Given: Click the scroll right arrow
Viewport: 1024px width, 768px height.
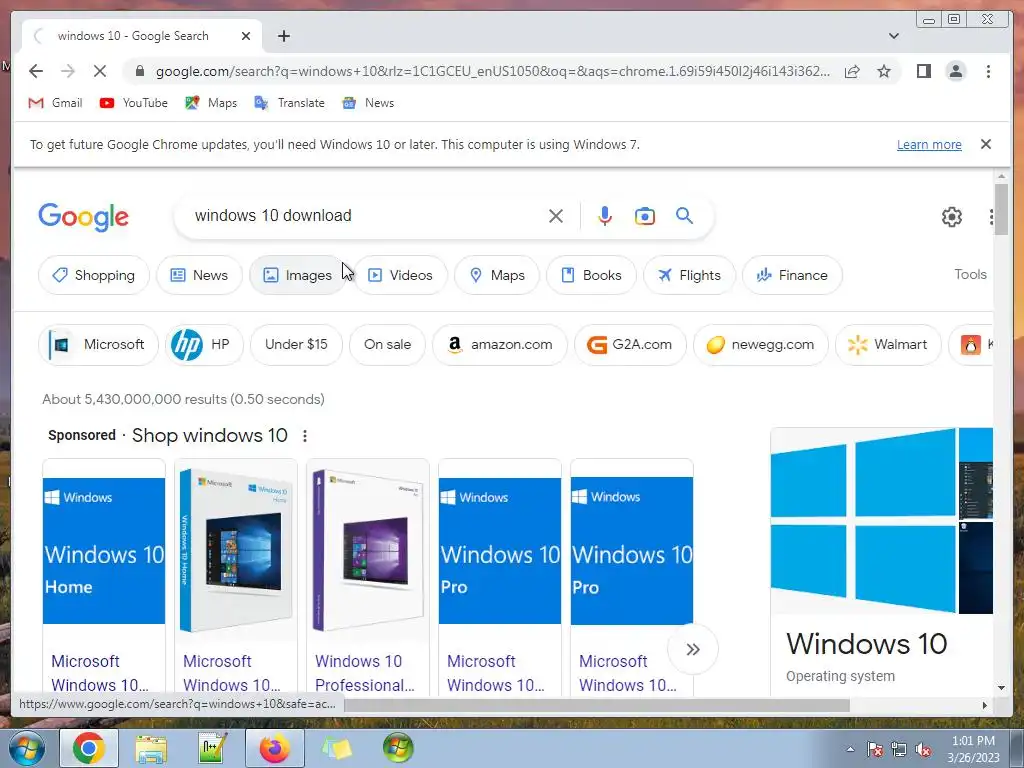Looking at the screenshot, I should (x=984, y=705).
